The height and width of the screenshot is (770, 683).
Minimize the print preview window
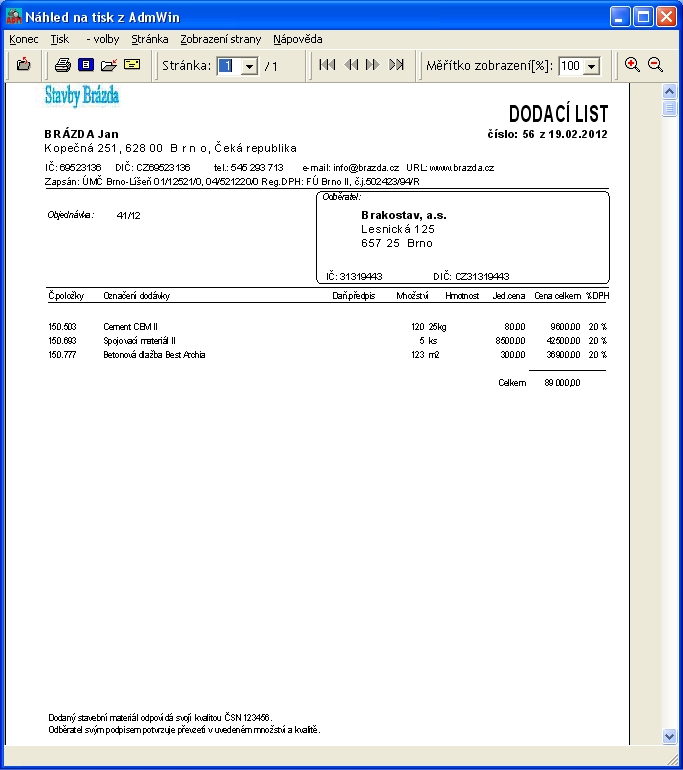pyautogui.click(x=620, y=17)
